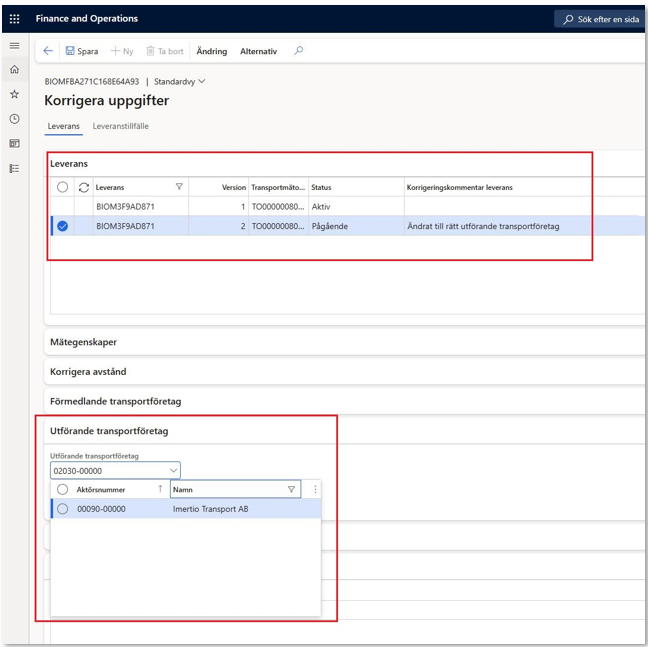Viewport: 648px width, 647px height.
Task: Select the Imertio Transport AB row radio
Action: [62, 508]
